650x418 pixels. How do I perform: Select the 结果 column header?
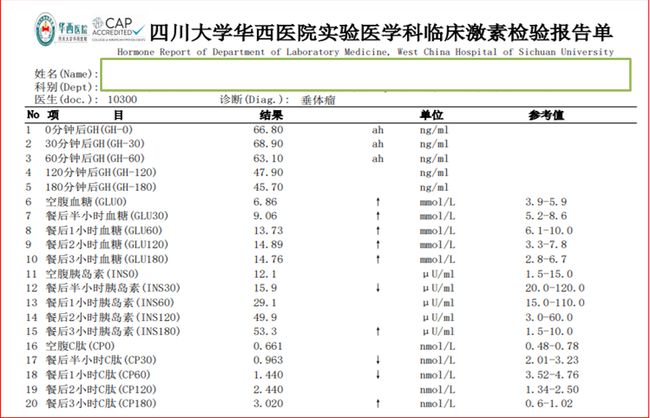(273, 115)
